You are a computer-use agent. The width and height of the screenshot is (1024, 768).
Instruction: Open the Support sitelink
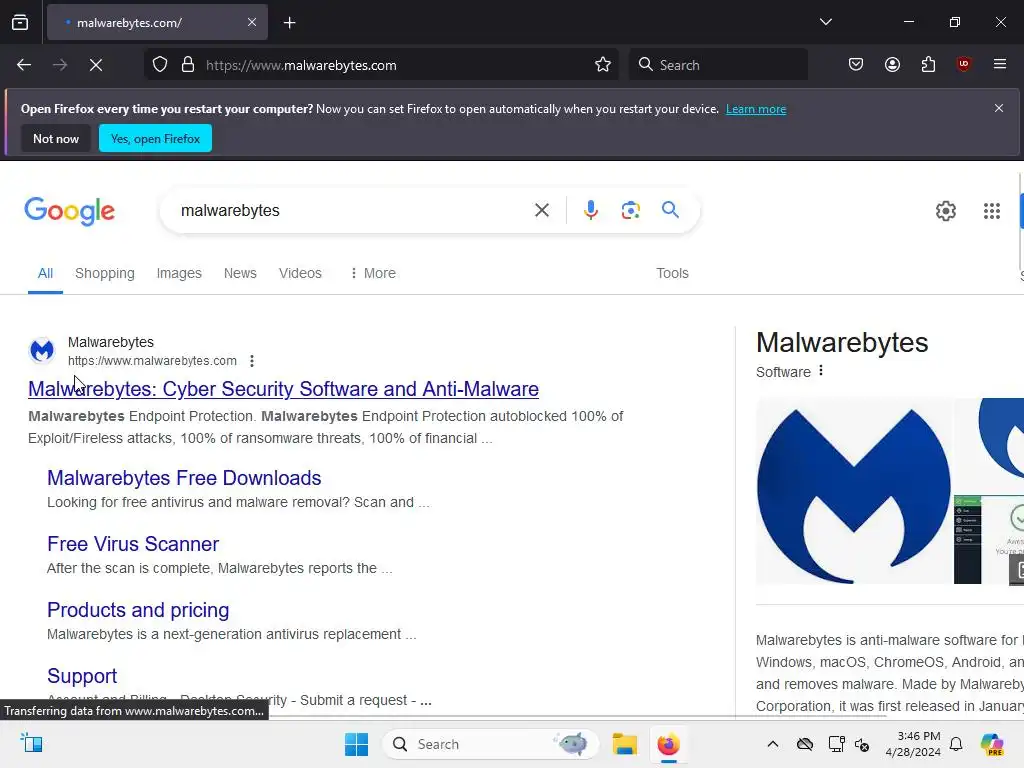[x=82, y=676]
